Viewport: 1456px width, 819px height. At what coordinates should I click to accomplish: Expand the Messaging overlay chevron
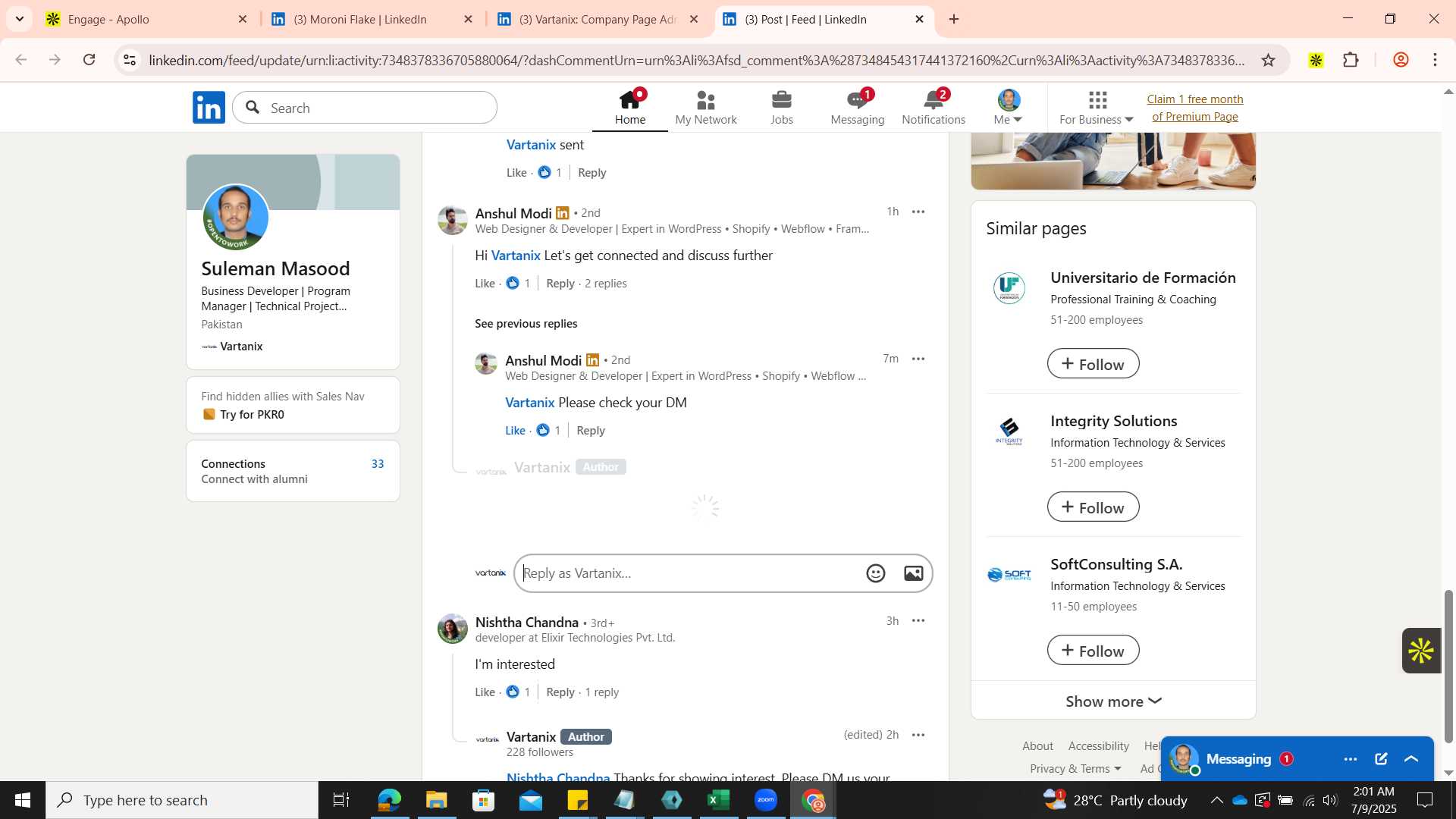[x=1411, y=759]
